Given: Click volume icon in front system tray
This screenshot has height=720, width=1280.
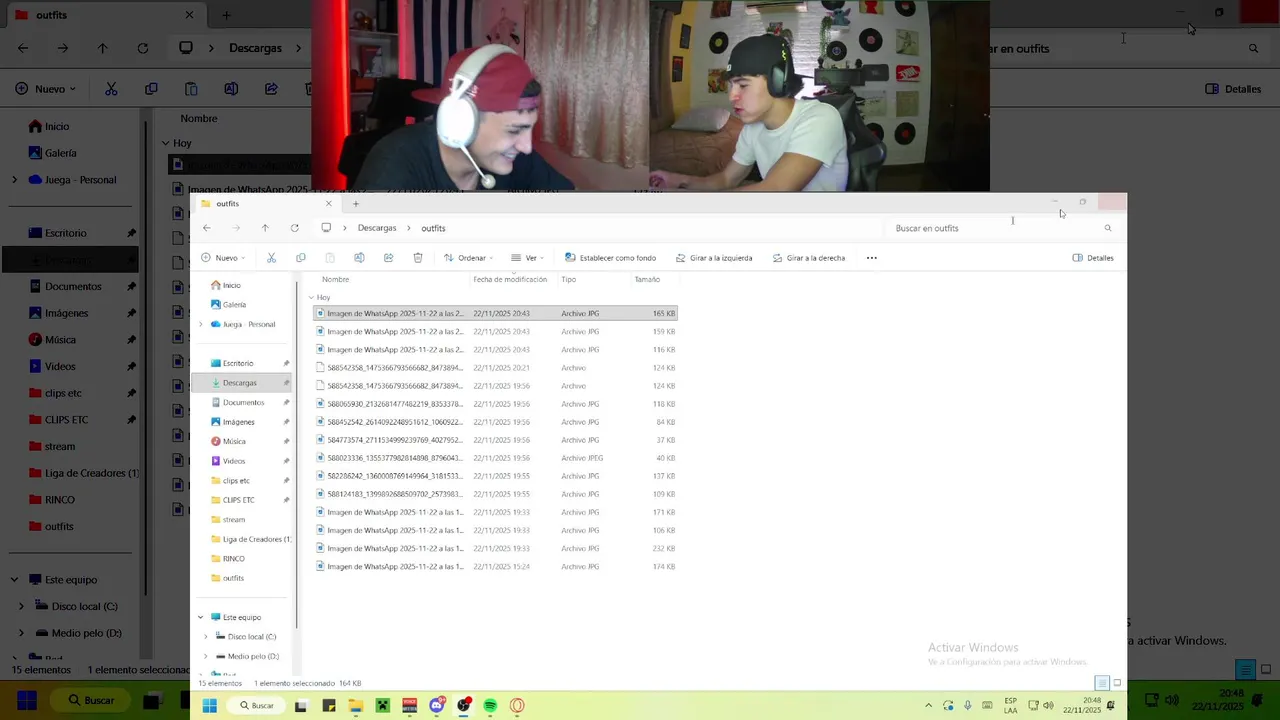Looking at the screenshot, I should pyautogui.click(x=1048, y=706).
